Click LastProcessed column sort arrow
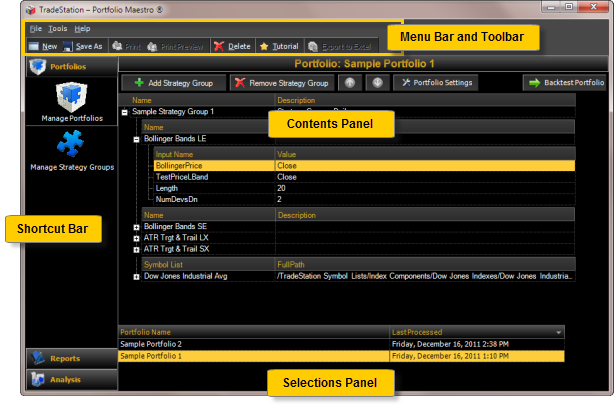The height and width of the screenshot is (404, 614). (x=558, y=332)
